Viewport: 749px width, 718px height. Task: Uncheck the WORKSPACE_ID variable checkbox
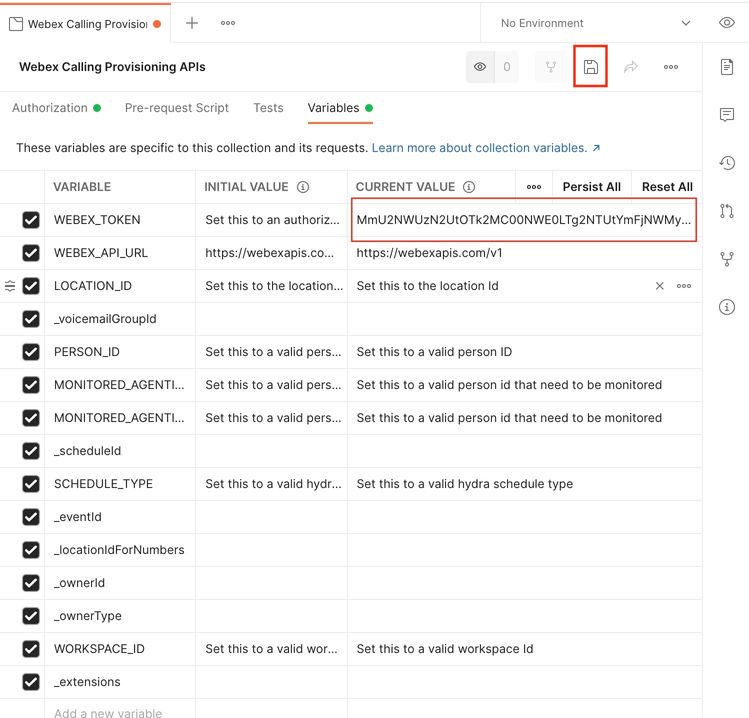click(31, 649)
